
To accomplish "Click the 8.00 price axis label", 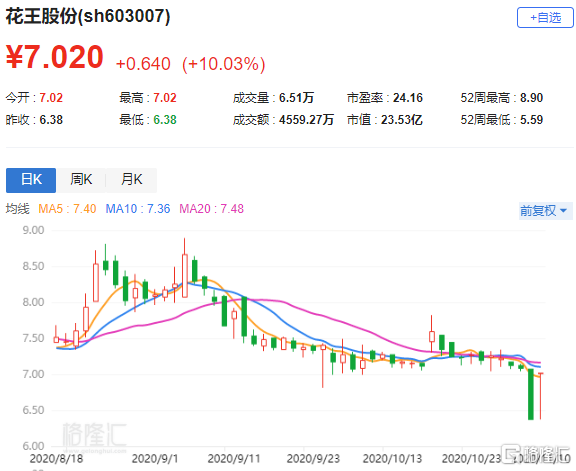I will click(33, 302).
